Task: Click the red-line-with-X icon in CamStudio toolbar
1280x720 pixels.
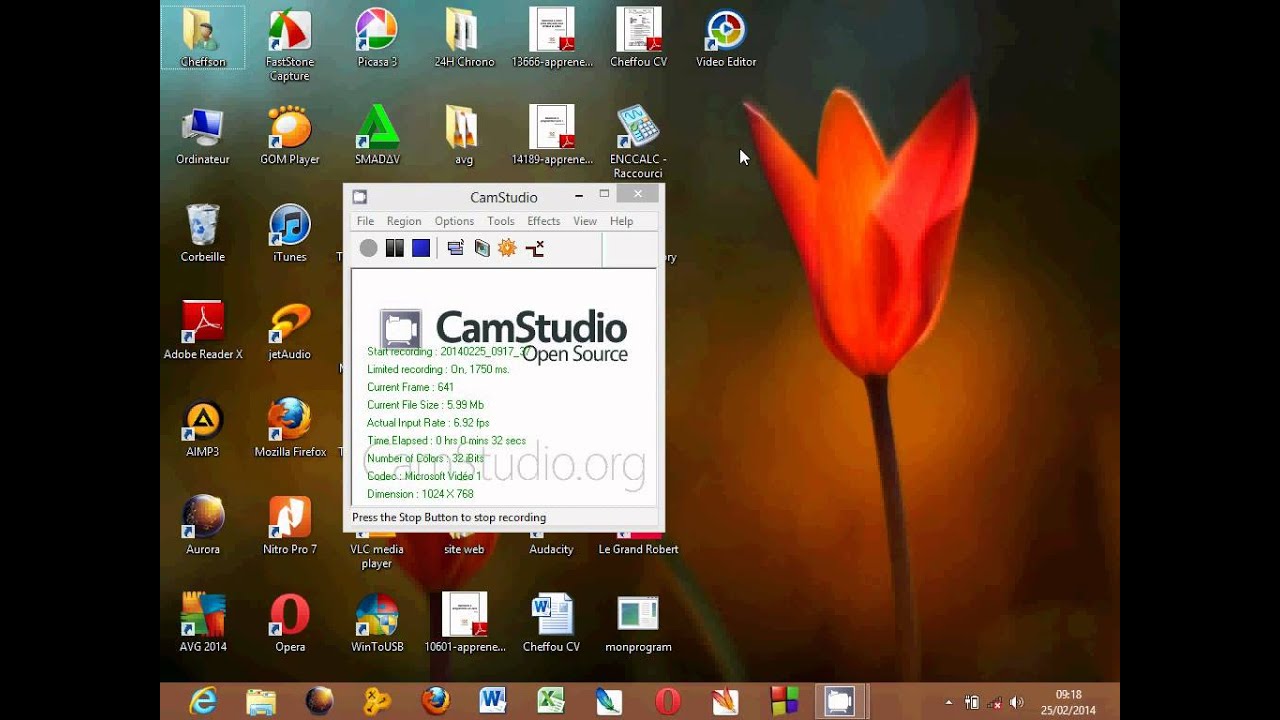Action: pos(535,248)
